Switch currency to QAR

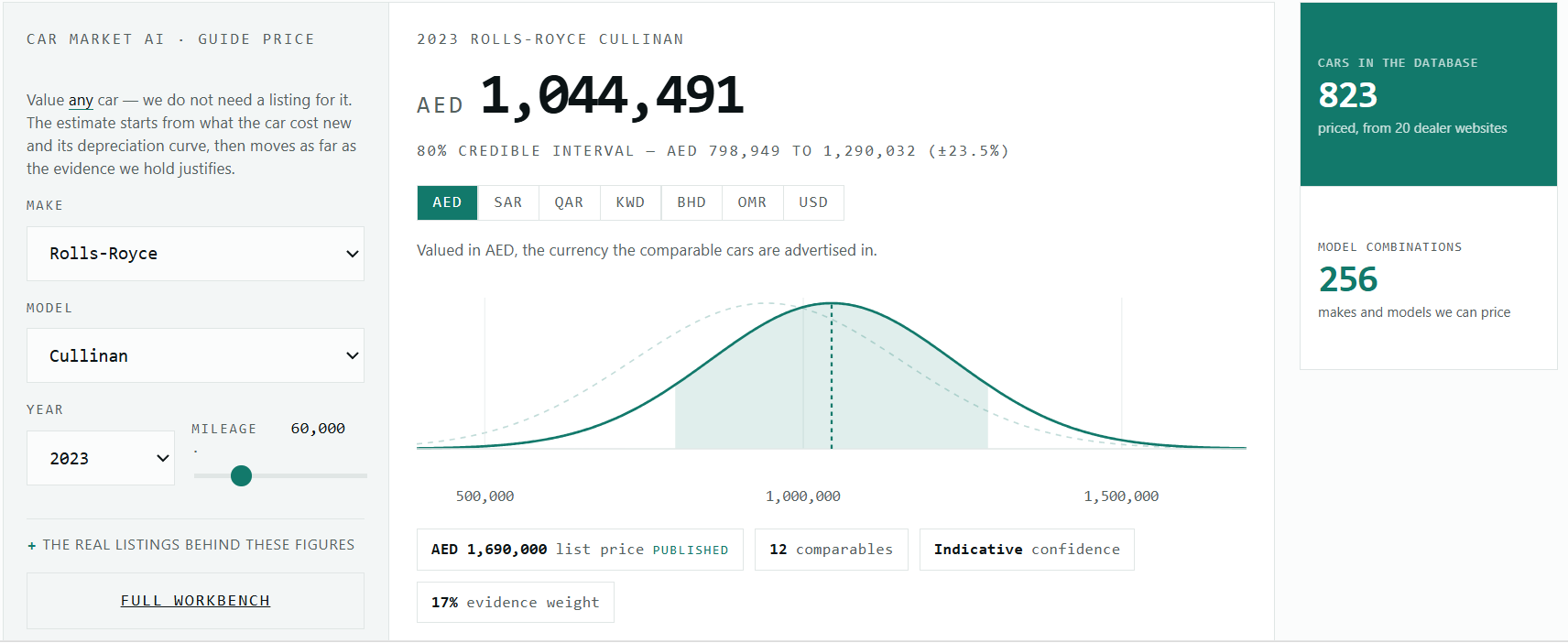[569, 202]
